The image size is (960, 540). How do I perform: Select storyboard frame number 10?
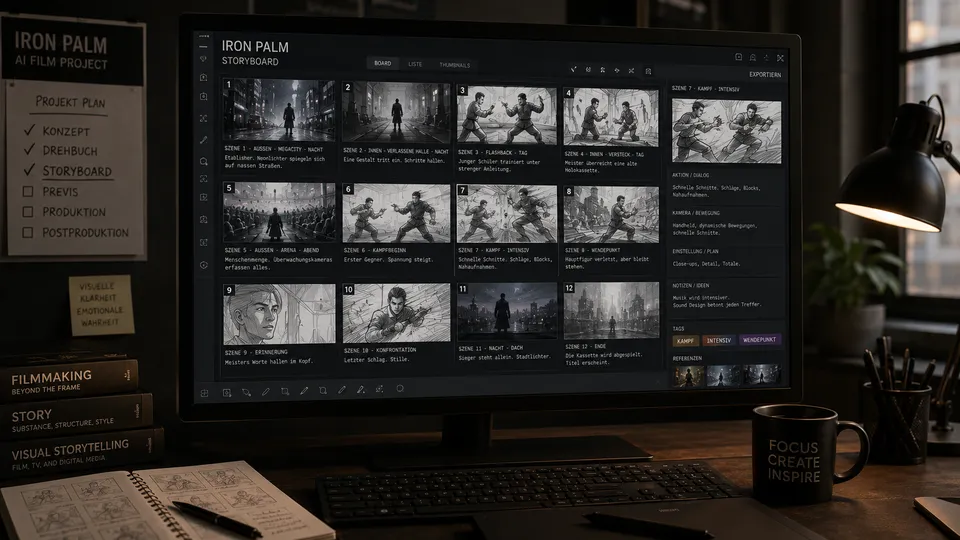point(396,313)
